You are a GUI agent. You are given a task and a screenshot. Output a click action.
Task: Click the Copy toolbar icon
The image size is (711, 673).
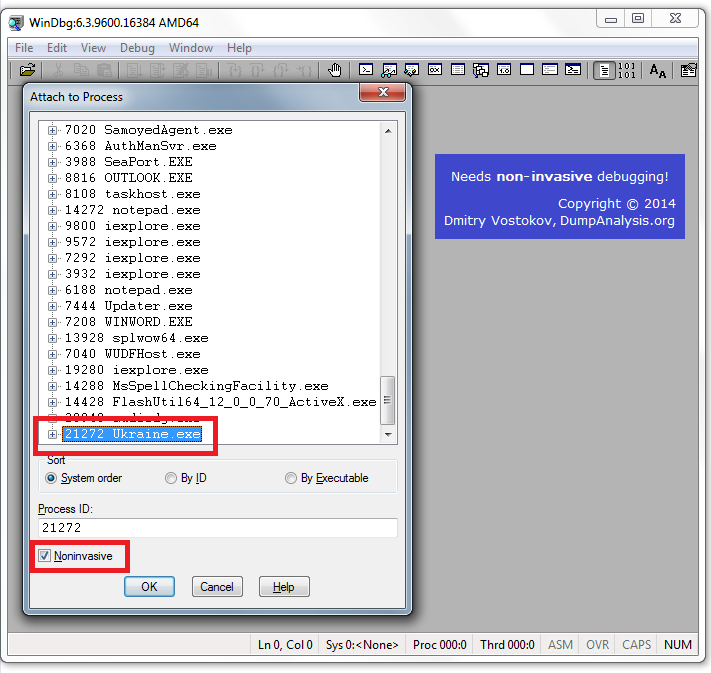coord(81,70)
